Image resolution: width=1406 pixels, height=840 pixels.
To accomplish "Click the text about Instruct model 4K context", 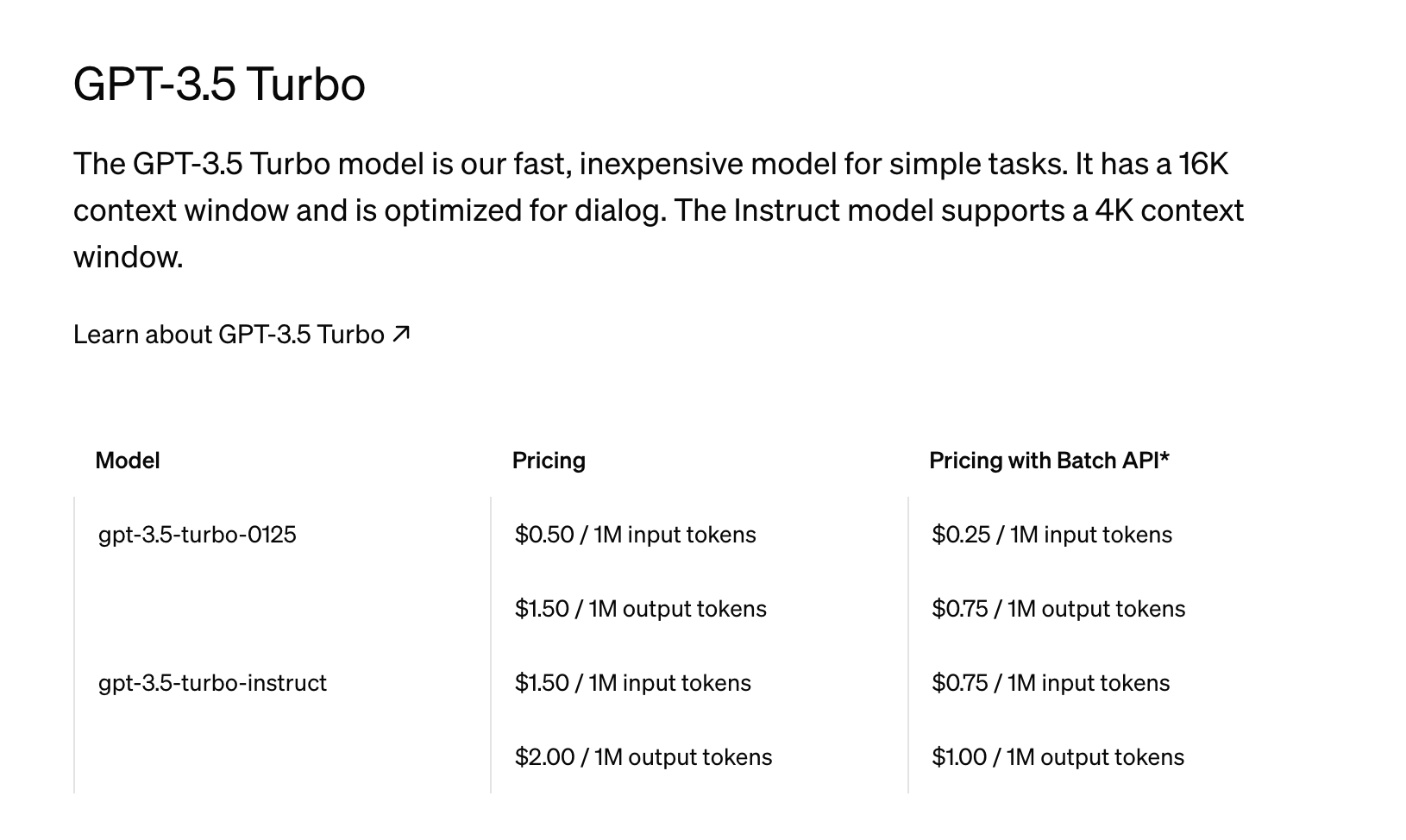I will [x=958, y=210].
